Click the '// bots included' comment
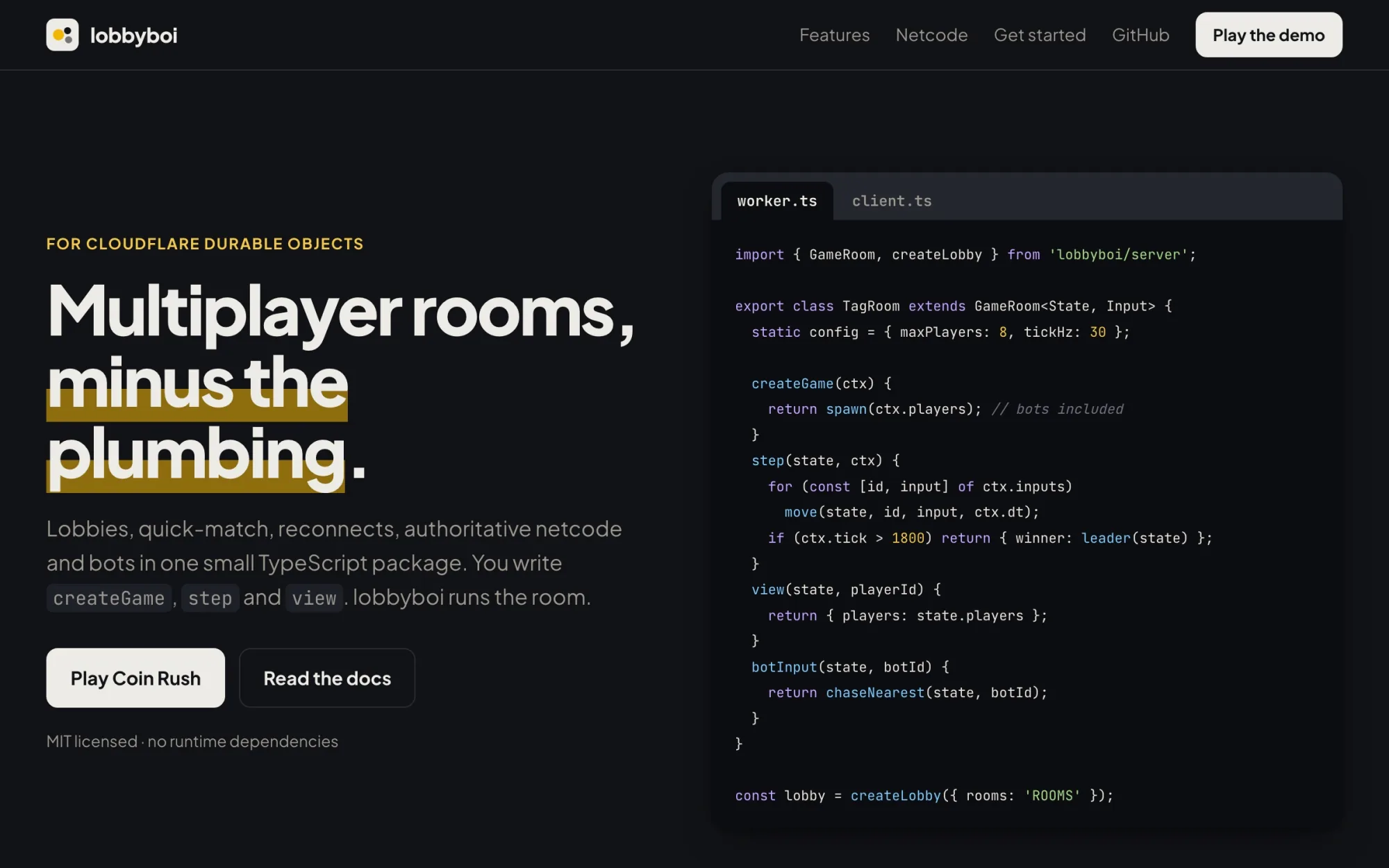This screenshot has height=868, width=1389. pyautogui.click(x=1057, y=409)
